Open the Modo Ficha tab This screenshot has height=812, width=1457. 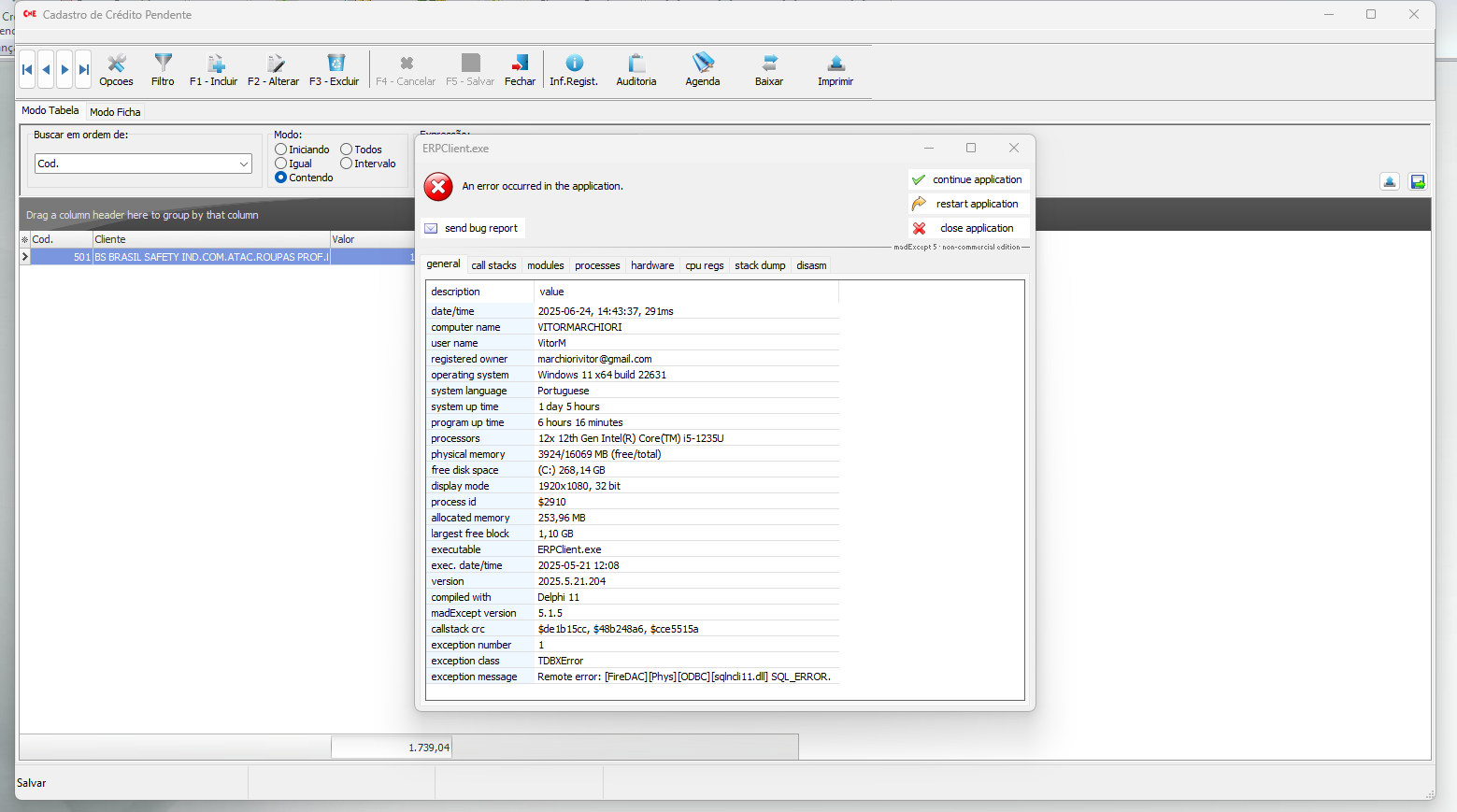click(x=115, y=112)
